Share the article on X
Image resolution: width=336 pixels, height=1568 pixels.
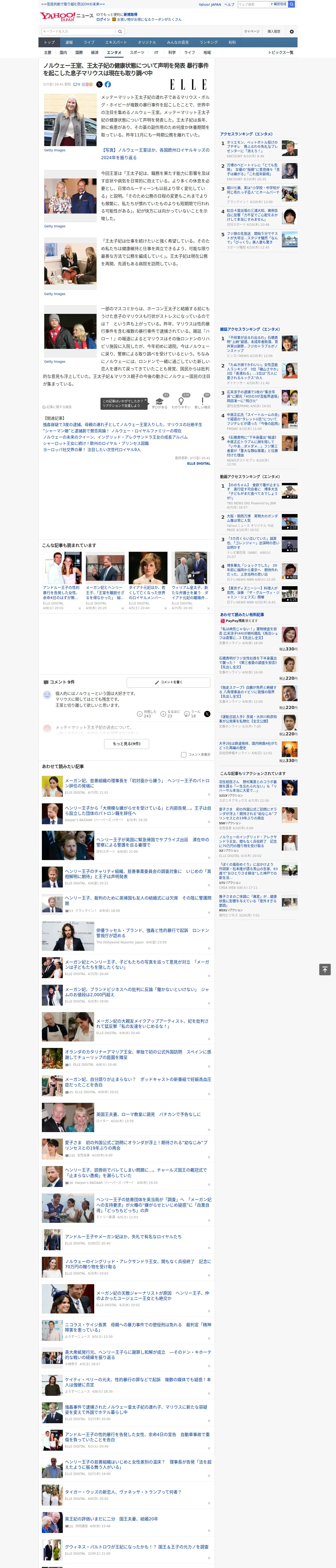point(99,85)
